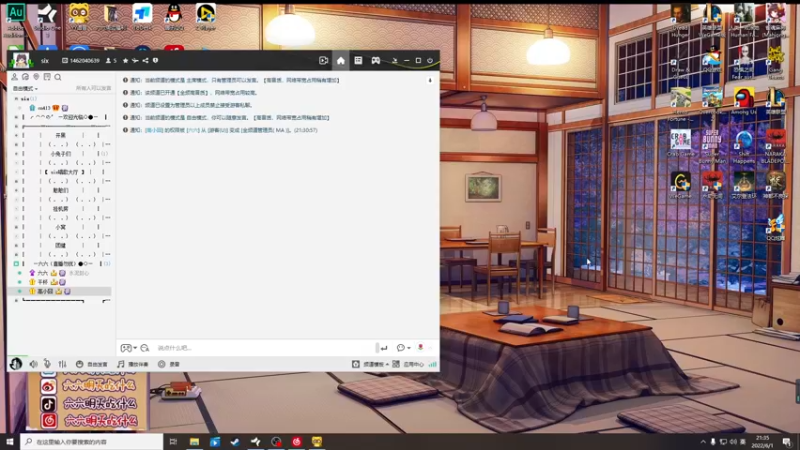Viewport: 800px width, 450px height.
Task: Focus the chat message input field
Action: click(264, 348)
